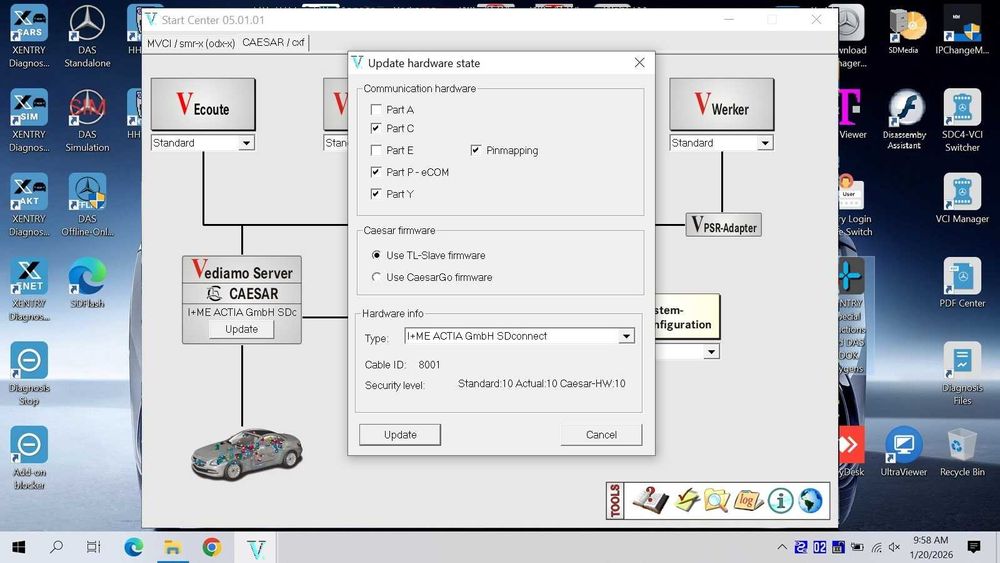Expand Werker Standard dropdown
The image size is (1000, 563).
click(765, 143)
